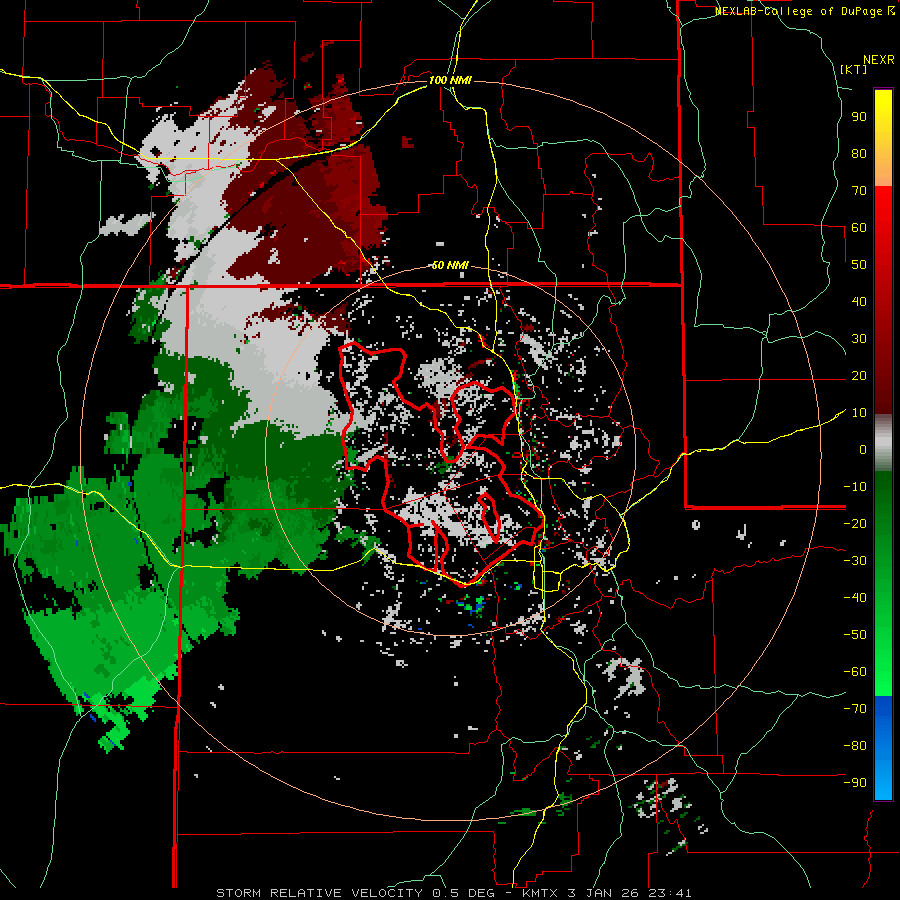Click the STORM RELATIVE VELOCITY caption text

coord(319,893)
